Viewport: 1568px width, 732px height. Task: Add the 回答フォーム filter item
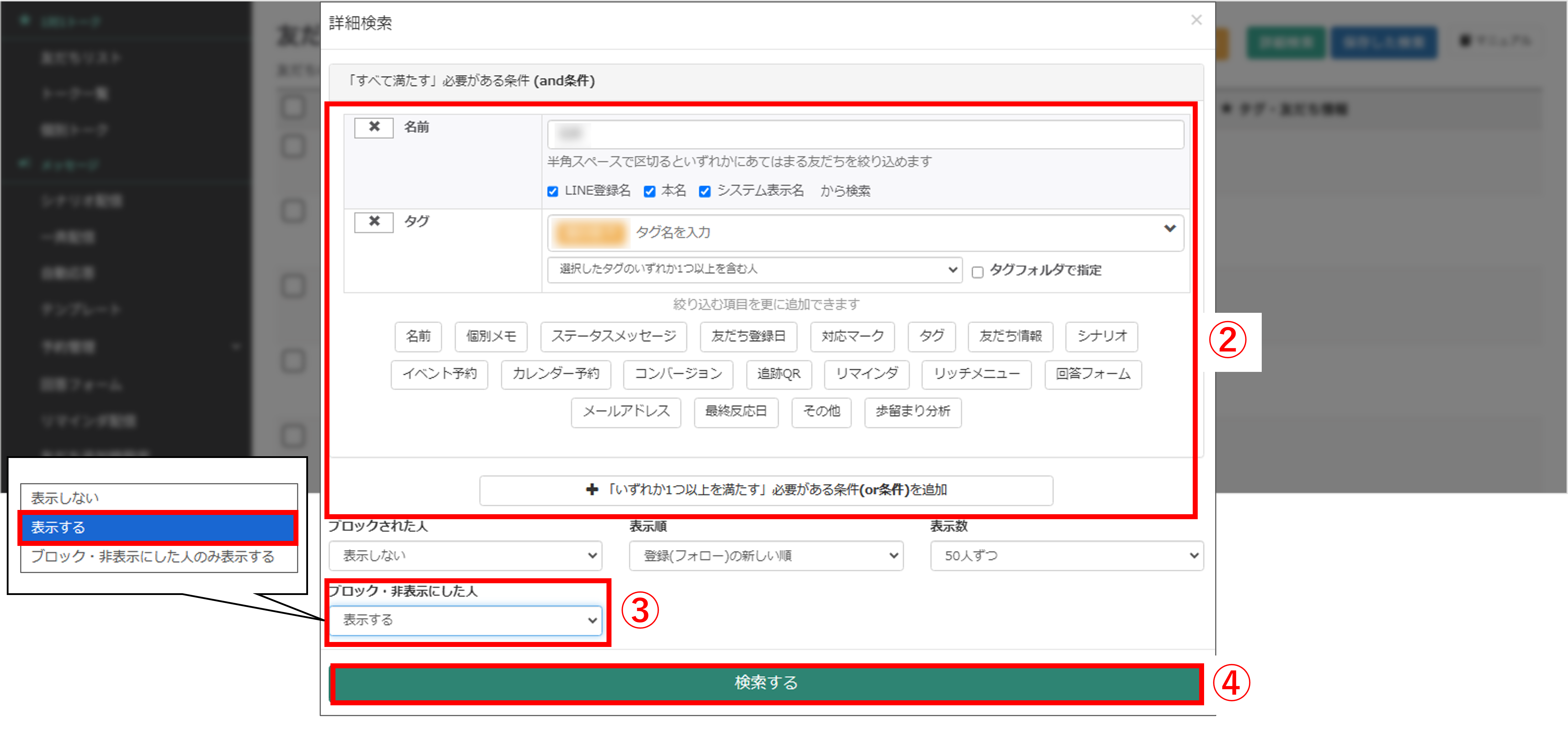point(1093,374)
